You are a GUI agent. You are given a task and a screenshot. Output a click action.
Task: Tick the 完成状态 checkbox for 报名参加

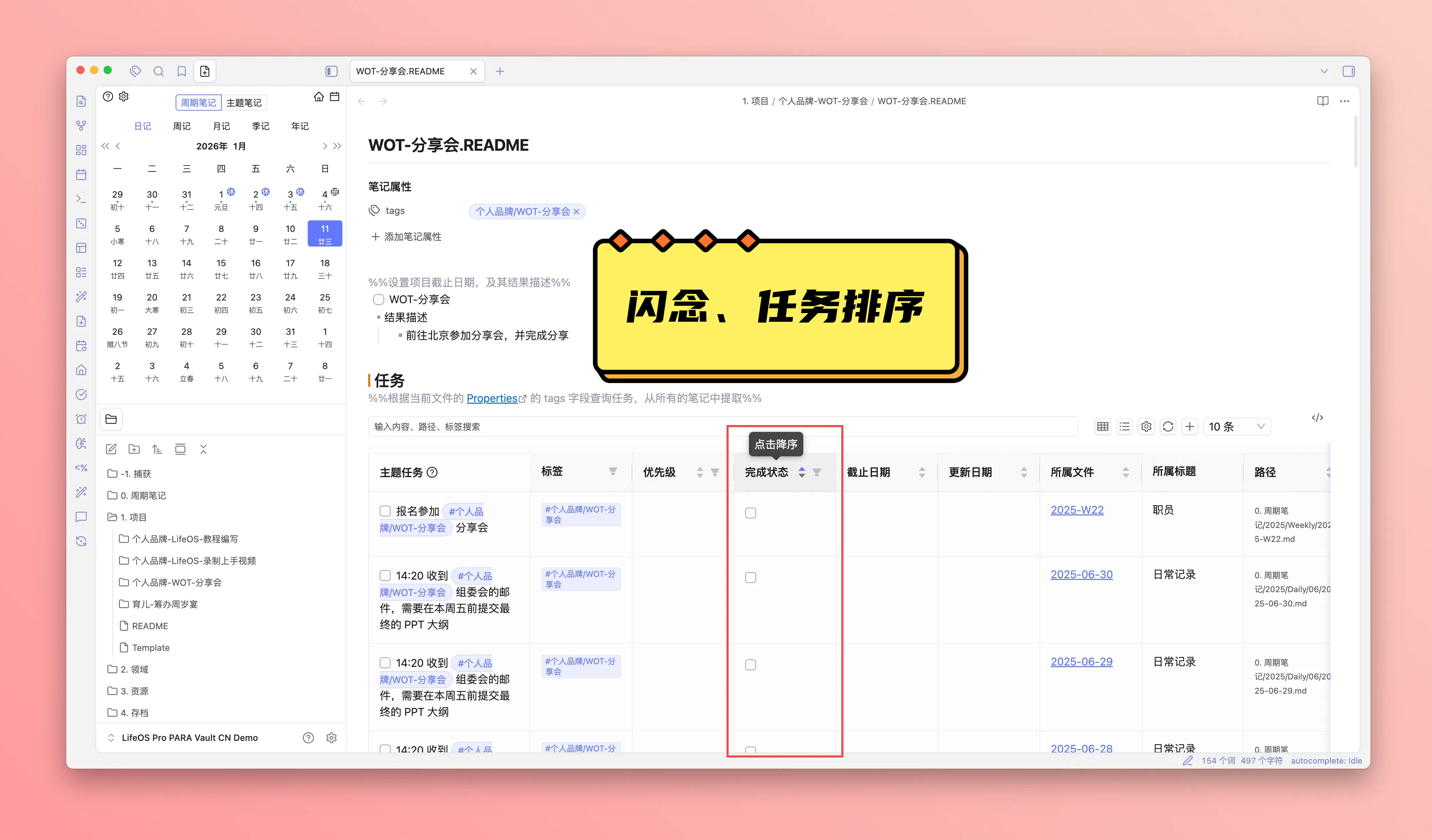click(750, 513)
